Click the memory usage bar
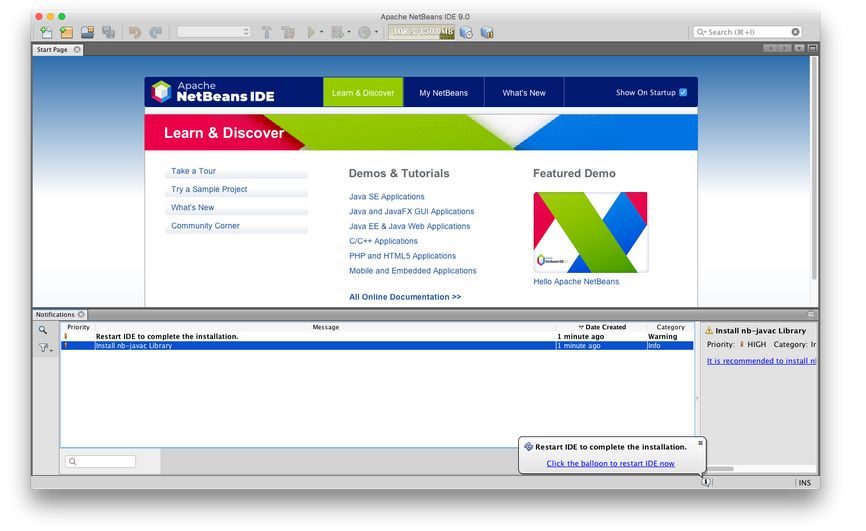Image resolution: width=866 pixels, height=531 pixels. coord(421,32)
